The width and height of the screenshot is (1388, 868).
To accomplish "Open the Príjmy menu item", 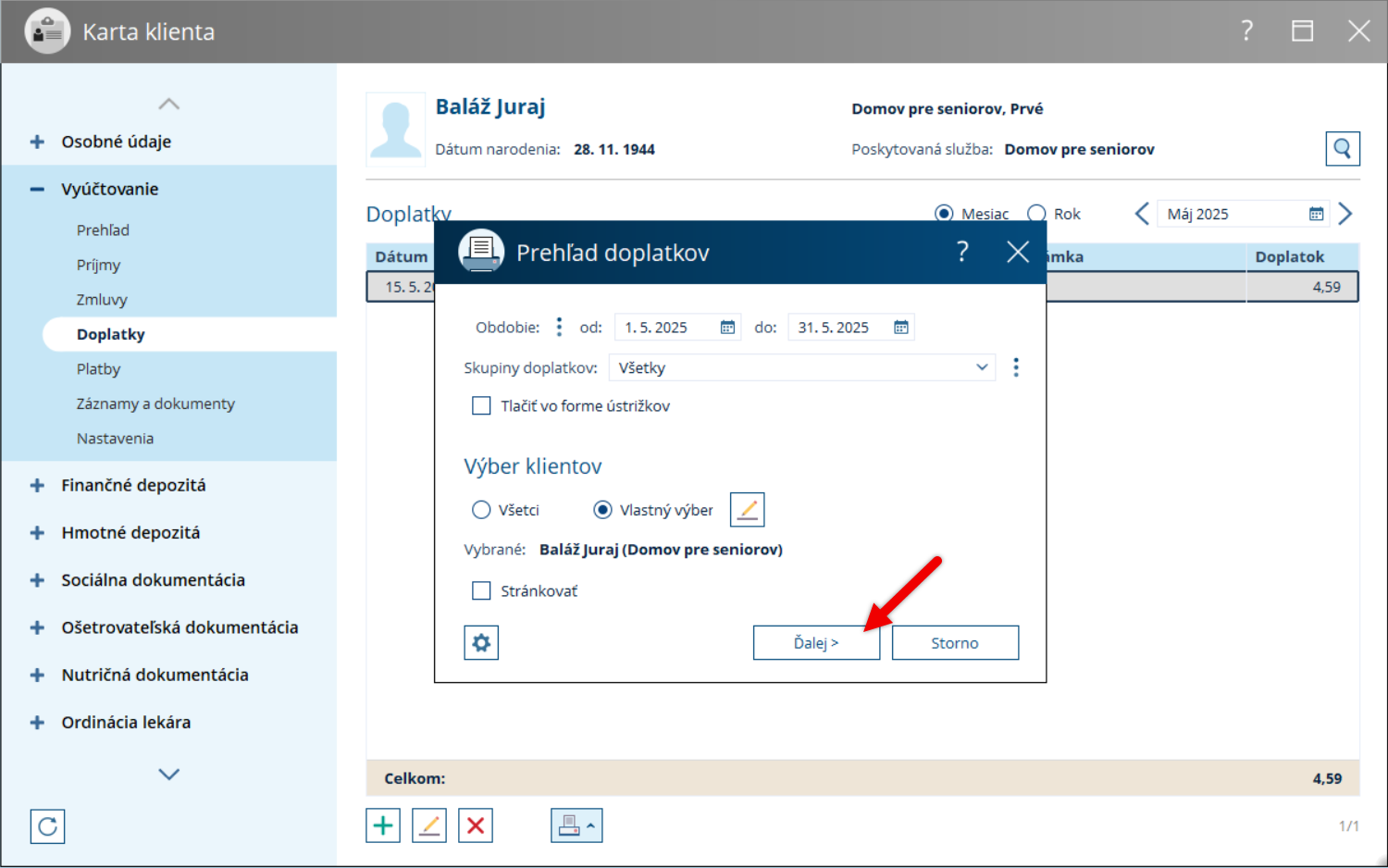I will pyautogui.click(x=98, y=265).
